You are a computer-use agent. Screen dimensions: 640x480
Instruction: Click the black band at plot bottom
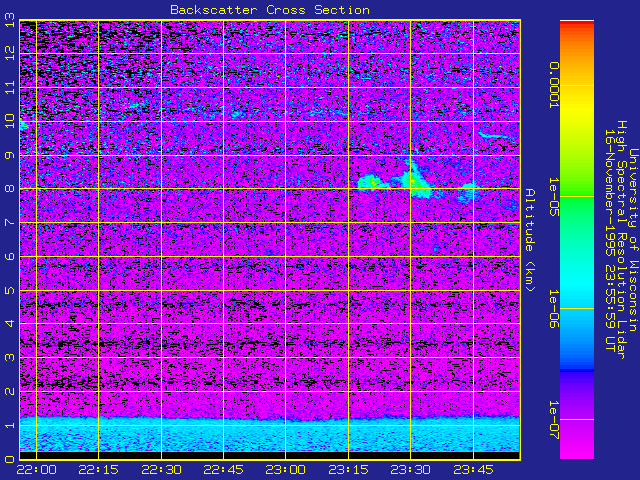270,455
